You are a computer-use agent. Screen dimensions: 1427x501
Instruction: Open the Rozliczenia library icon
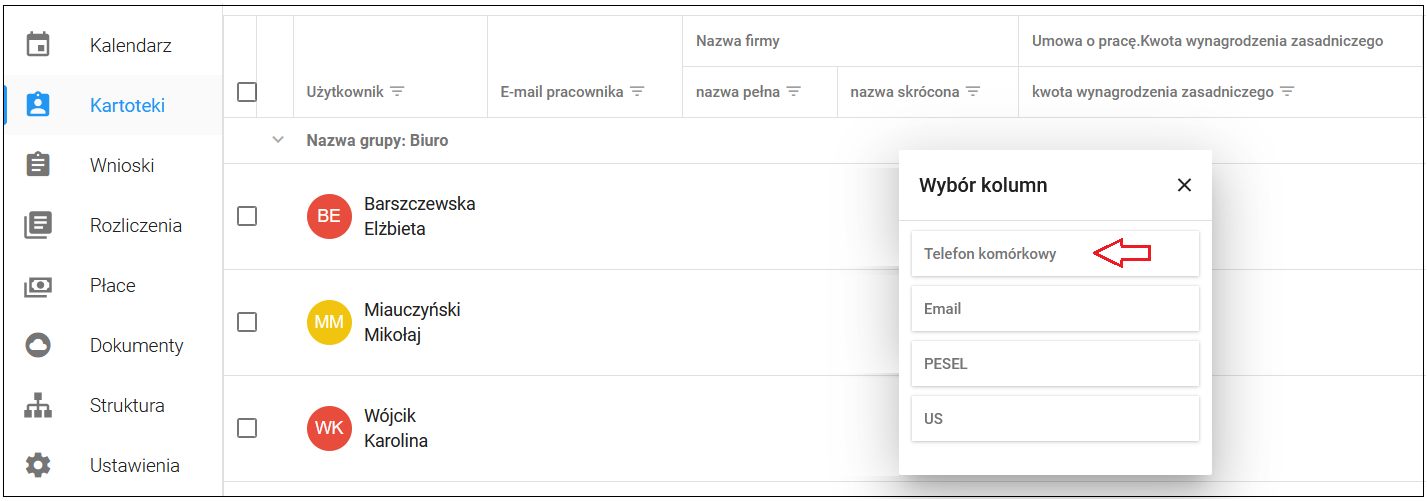coord(38,225)
